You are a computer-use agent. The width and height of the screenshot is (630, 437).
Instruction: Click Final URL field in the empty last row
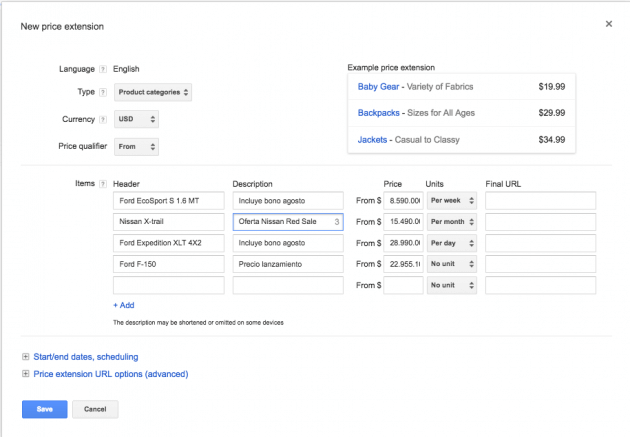(x=540, y=285)
